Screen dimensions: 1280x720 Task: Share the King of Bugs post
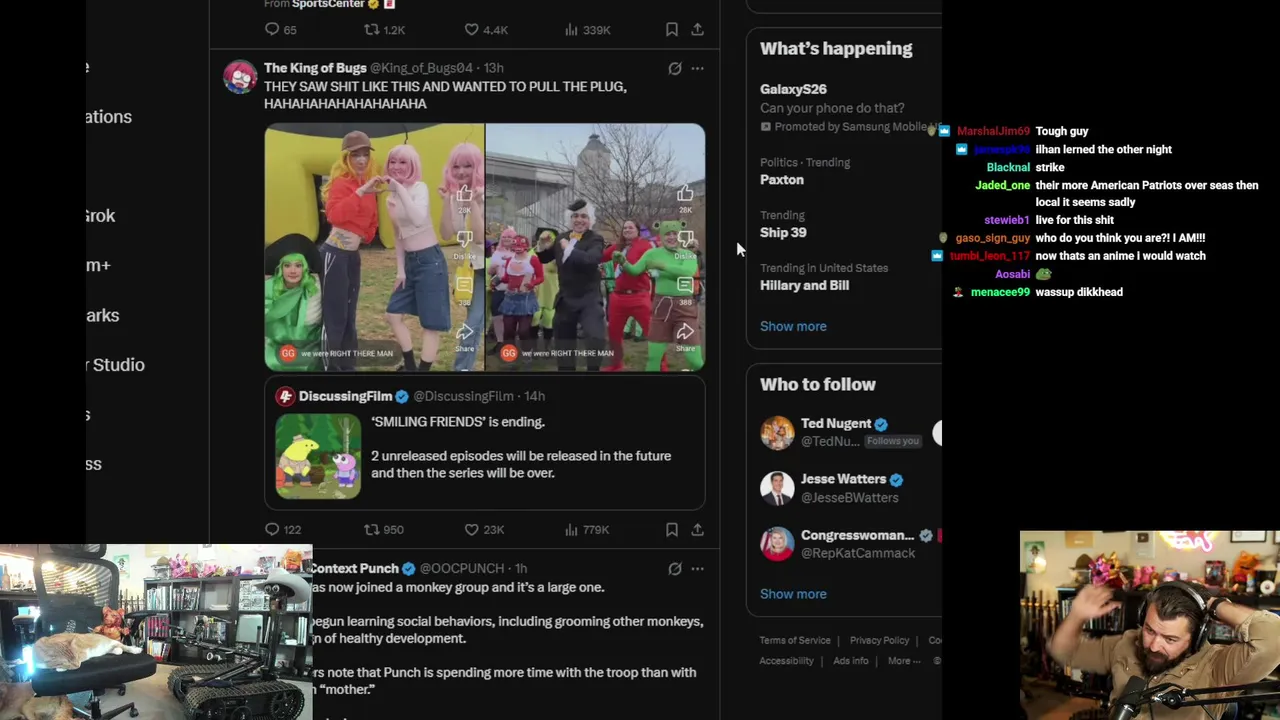[697, 530]
